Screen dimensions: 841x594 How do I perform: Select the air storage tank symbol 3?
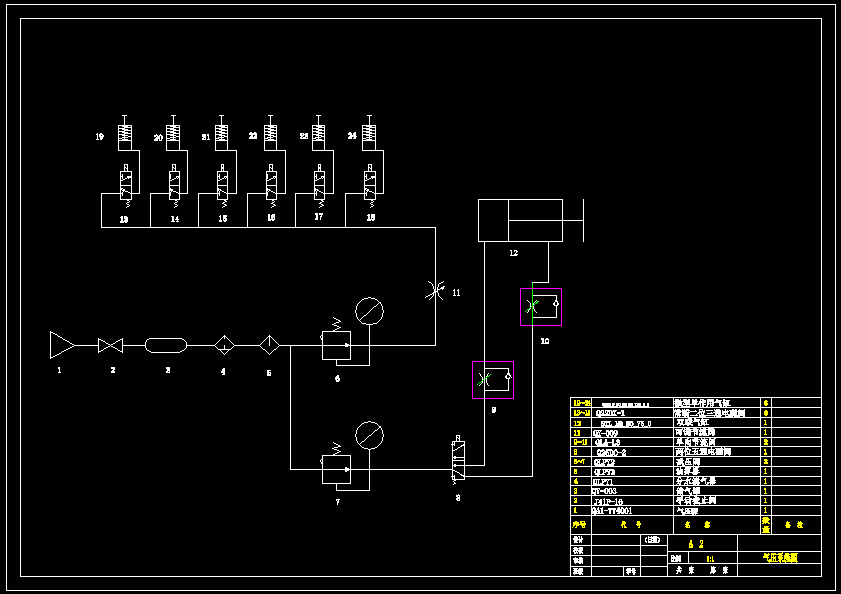coord(166,345)
